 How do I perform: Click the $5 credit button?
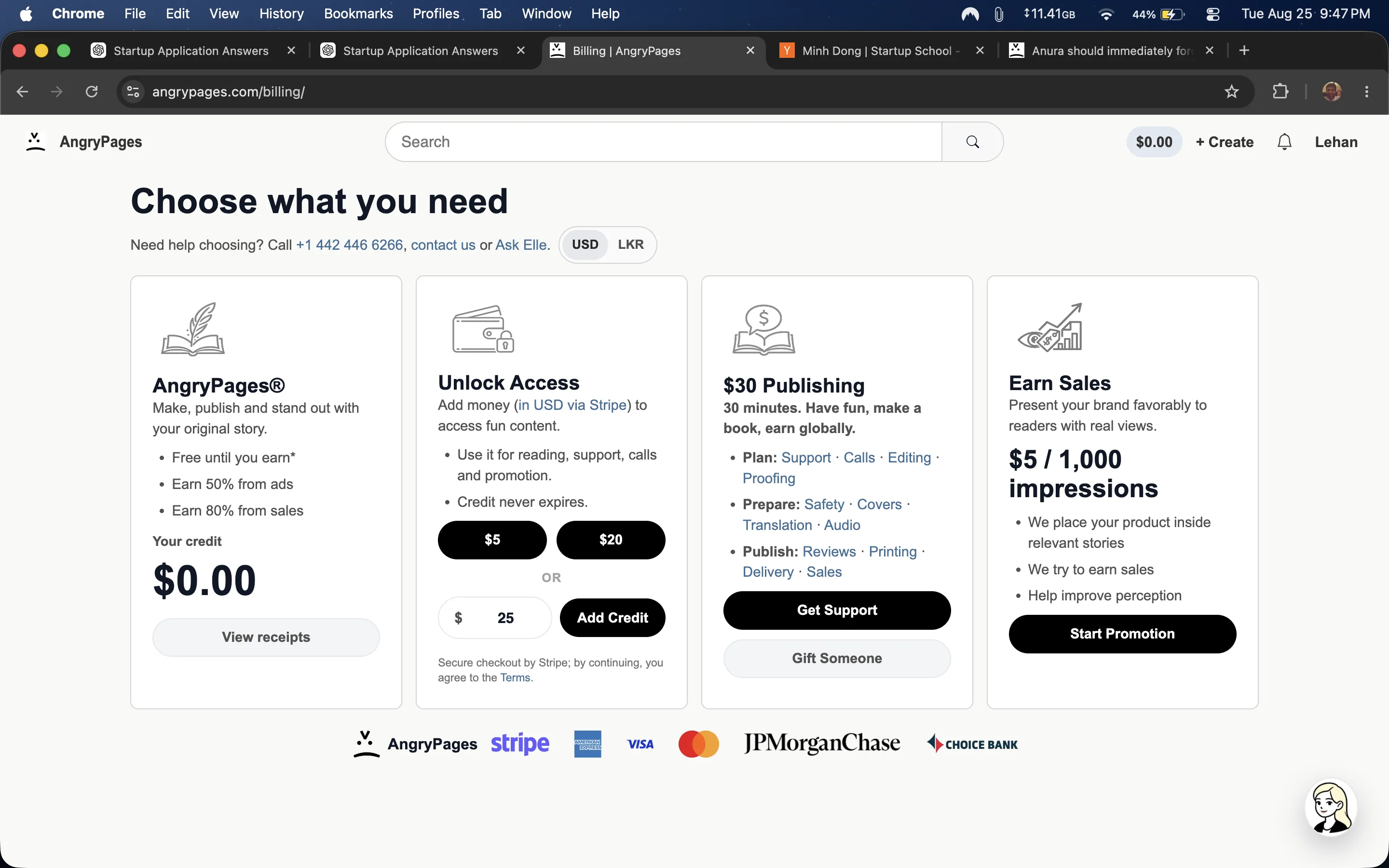(x=492, y=540)
